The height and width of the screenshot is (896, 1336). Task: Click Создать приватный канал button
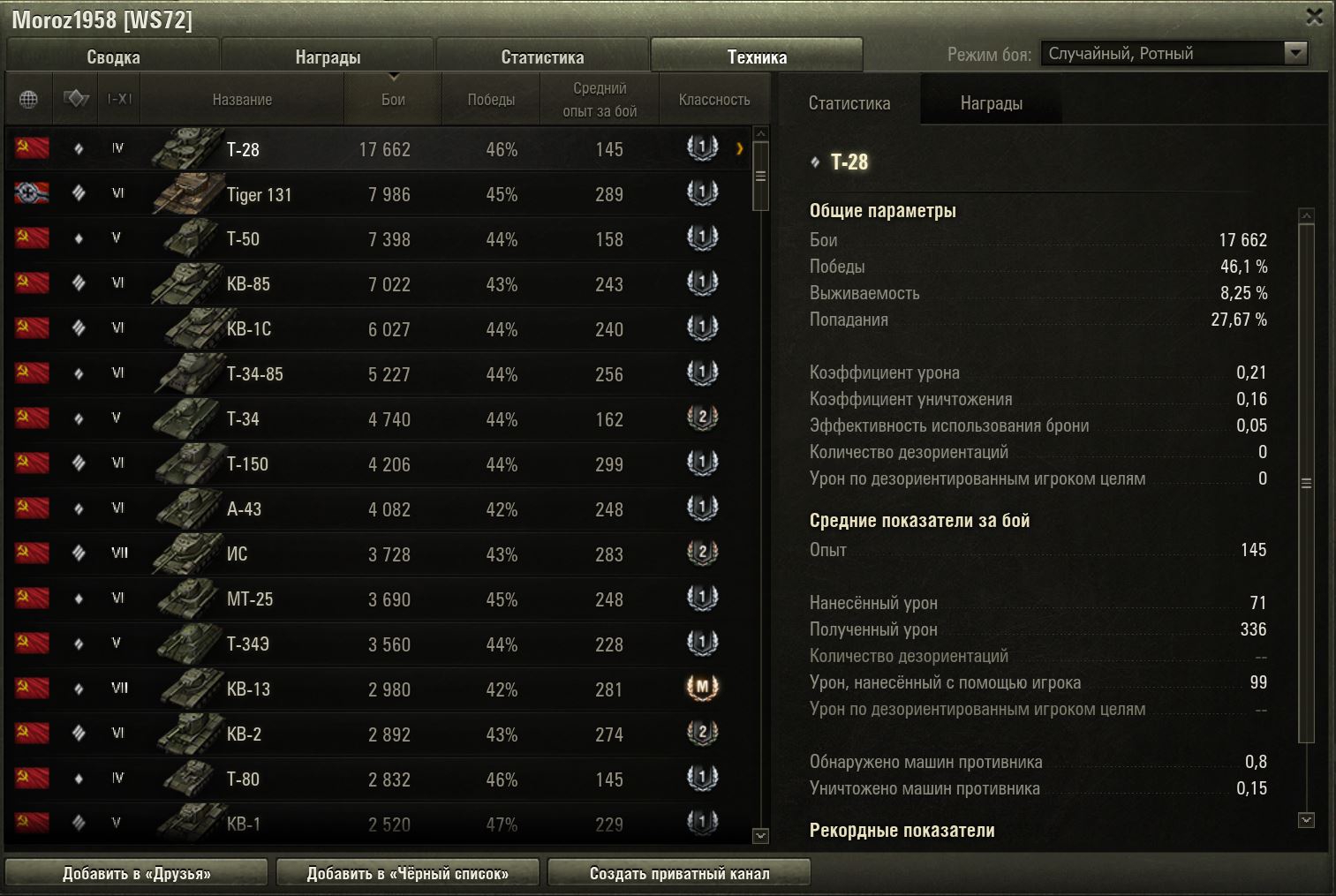679,873
